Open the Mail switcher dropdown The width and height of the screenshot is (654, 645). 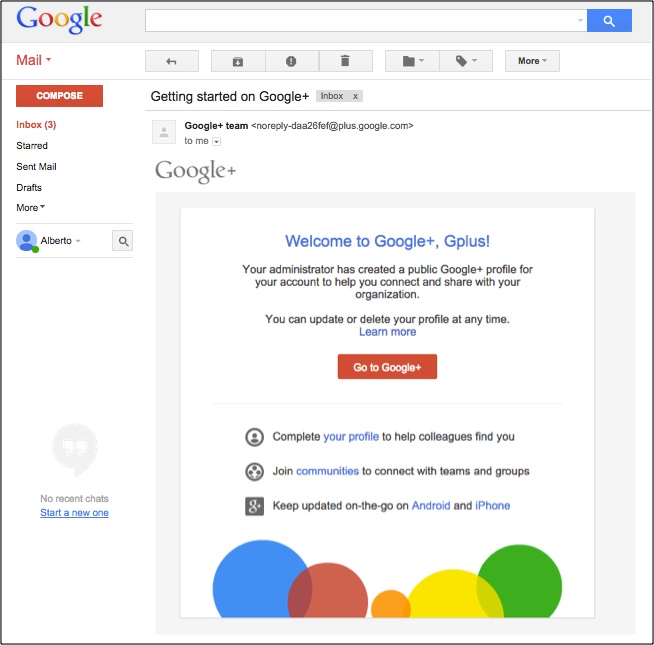point(33,60)
